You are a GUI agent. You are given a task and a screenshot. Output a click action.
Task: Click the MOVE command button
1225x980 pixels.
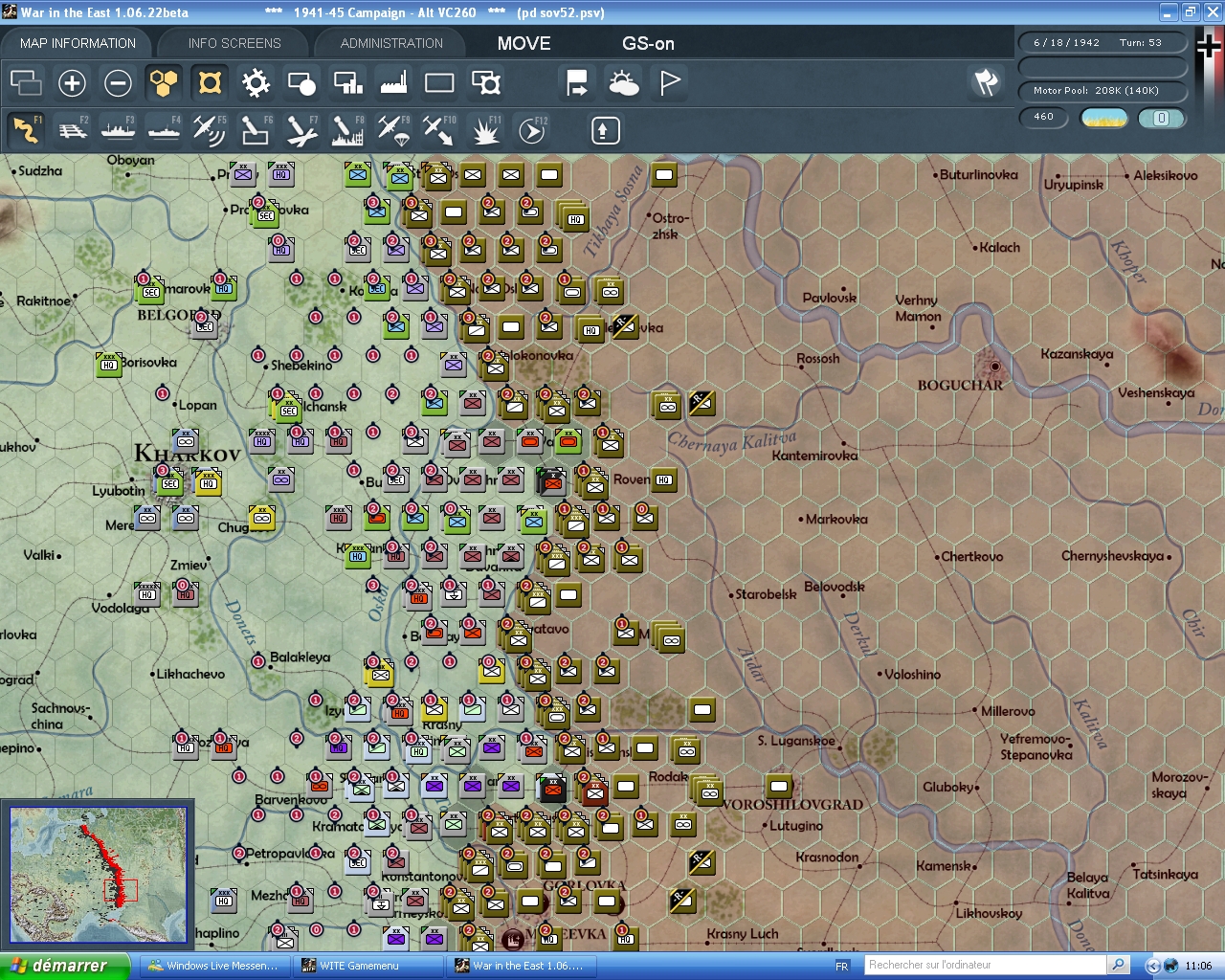click(x=523, y=42)
